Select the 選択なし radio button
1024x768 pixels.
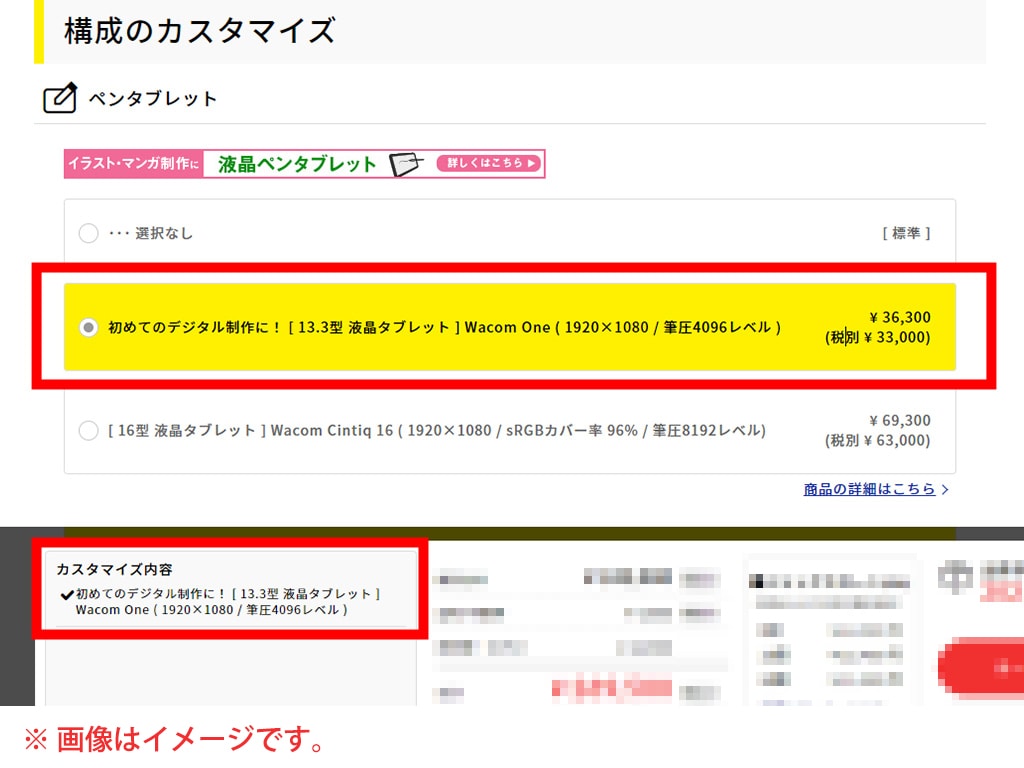88,233
